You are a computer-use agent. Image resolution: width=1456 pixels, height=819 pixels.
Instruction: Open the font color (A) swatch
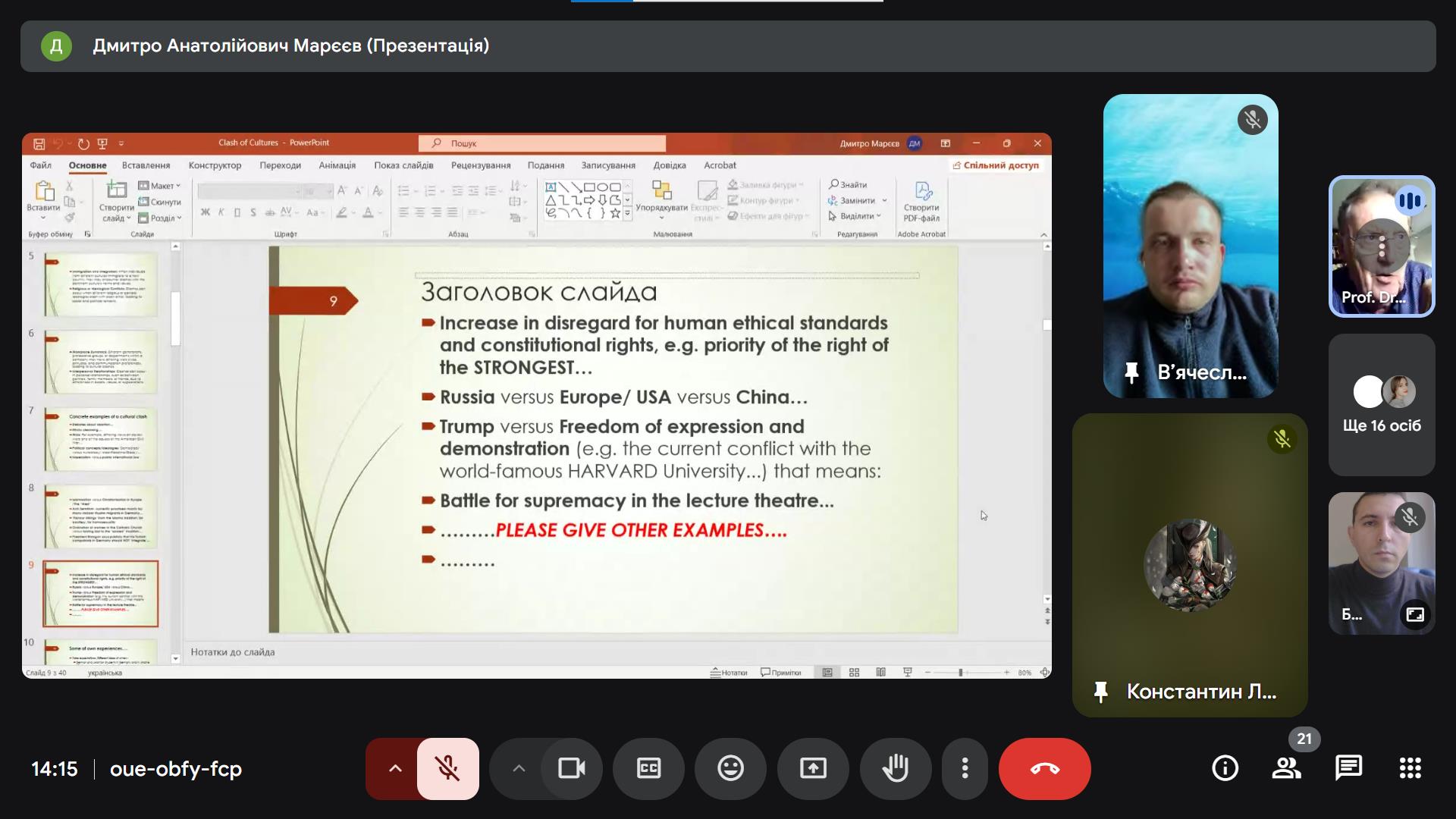coord(369,212)
